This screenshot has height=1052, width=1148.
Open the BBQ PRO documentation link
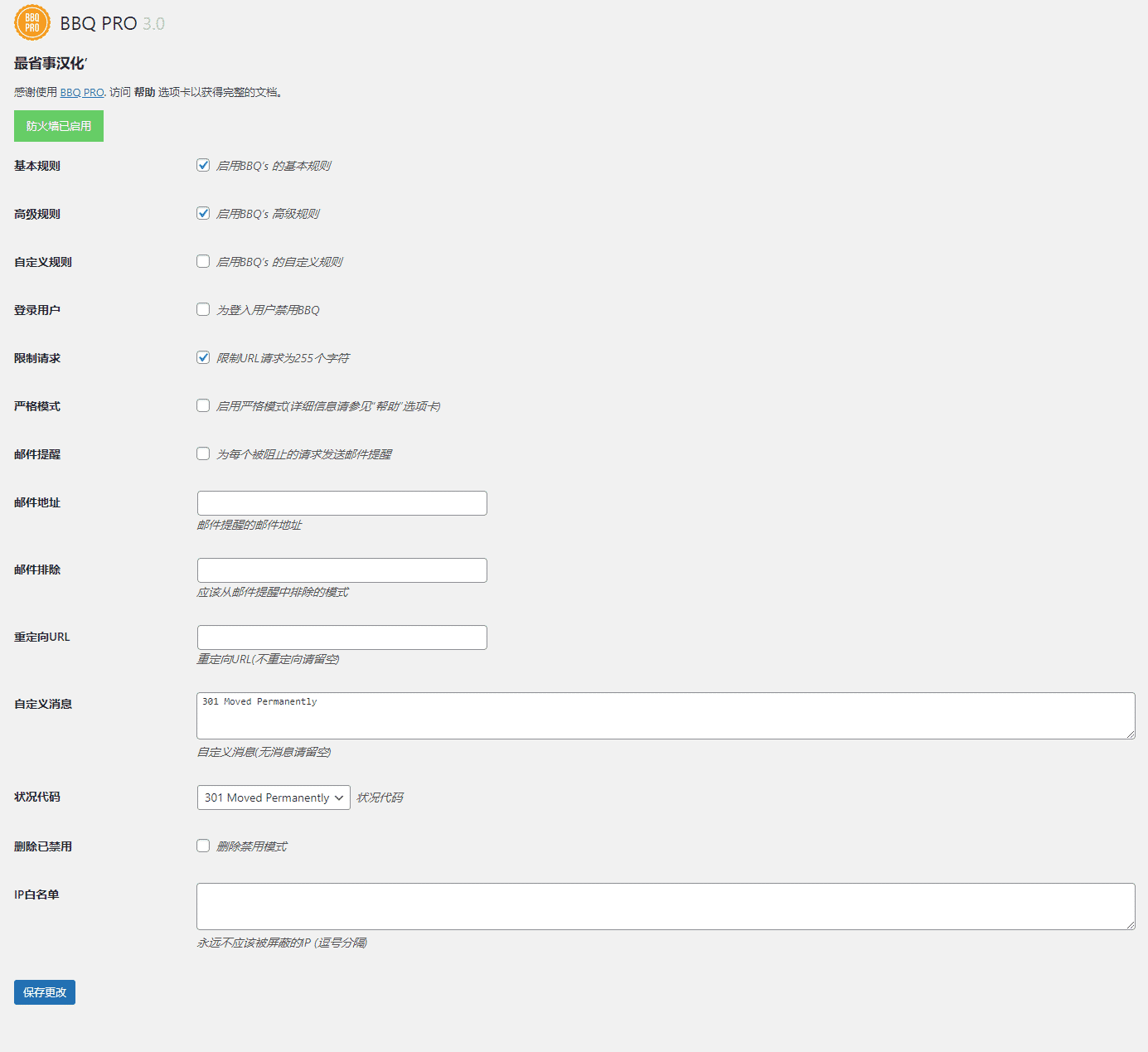(82, 92)
